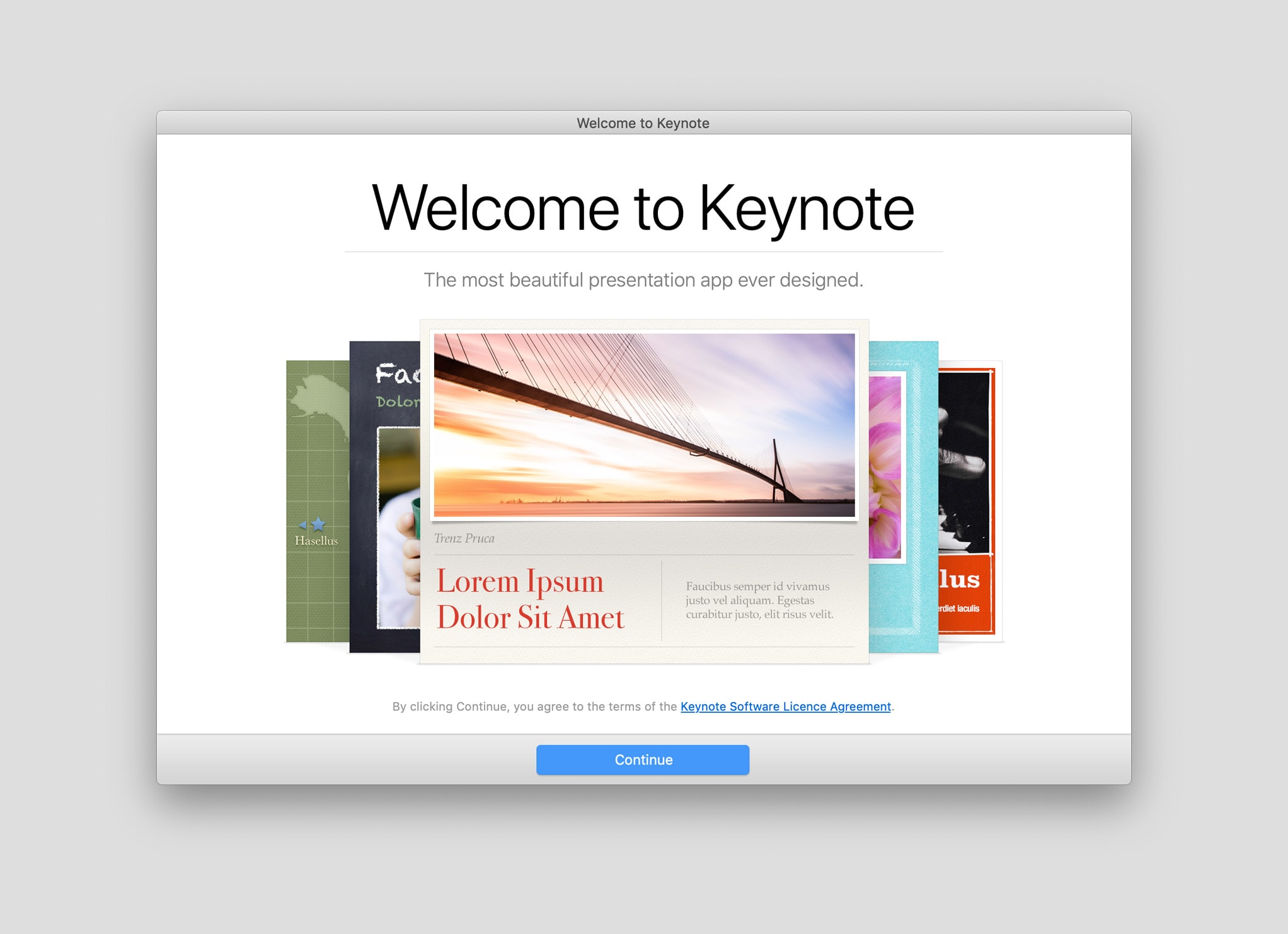Click the "Hasellus" label on green slide
This screenshot has width=1288, height=934.
(x=316, y=541)
